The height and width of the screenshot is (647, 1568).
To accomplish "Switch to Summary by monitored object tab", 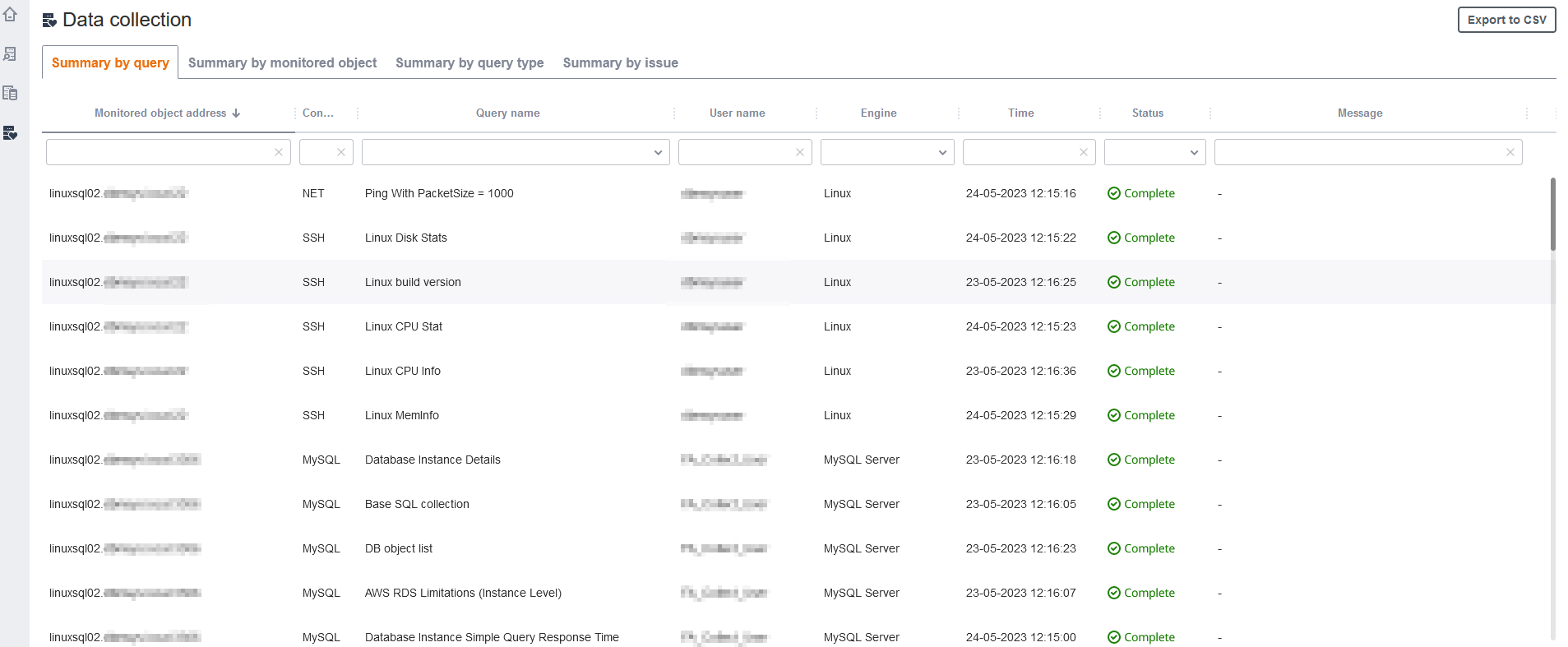I will (x=282, y=62).
